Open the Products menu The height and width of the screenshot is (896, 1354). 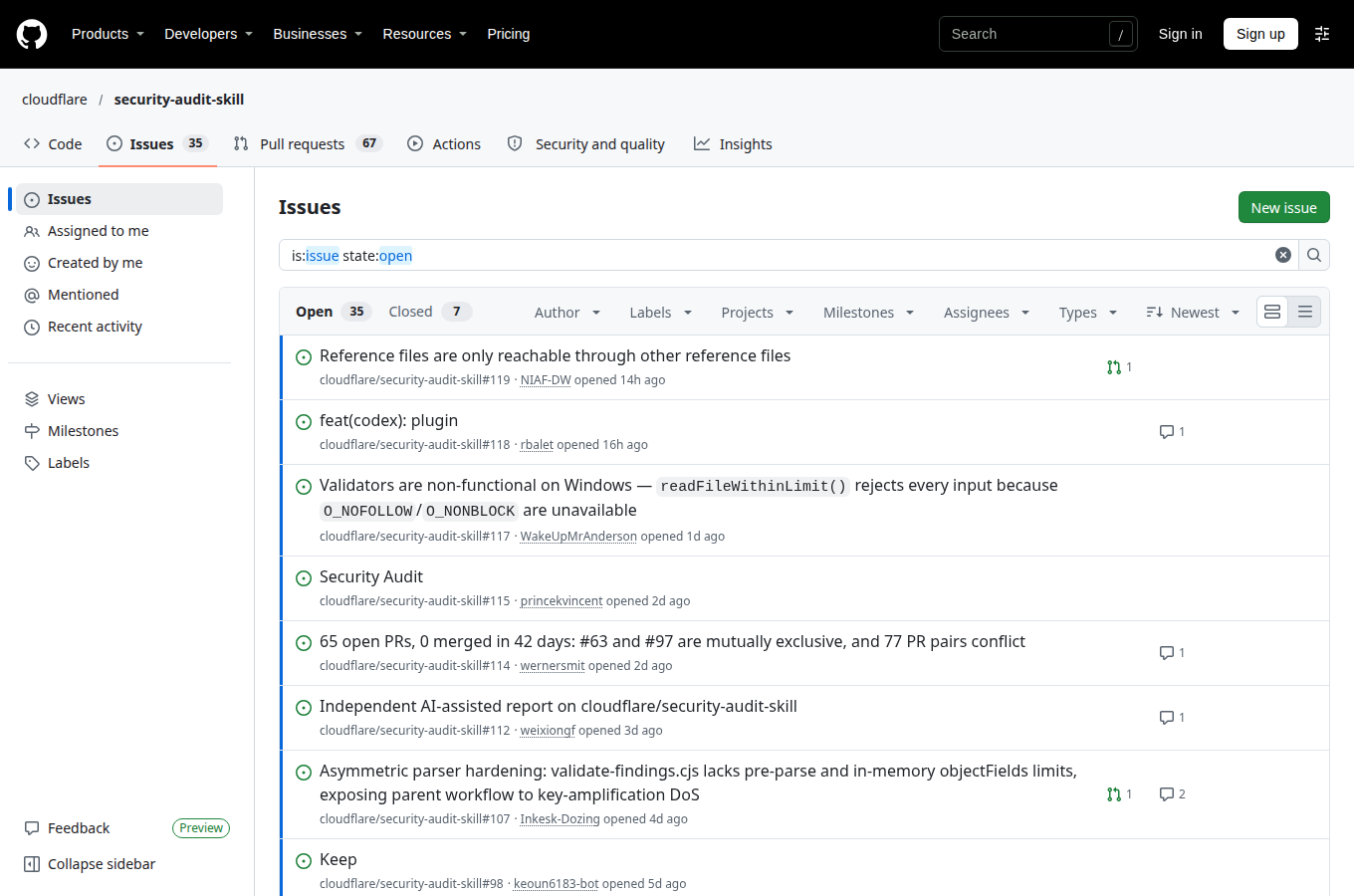tap(108, 34)
